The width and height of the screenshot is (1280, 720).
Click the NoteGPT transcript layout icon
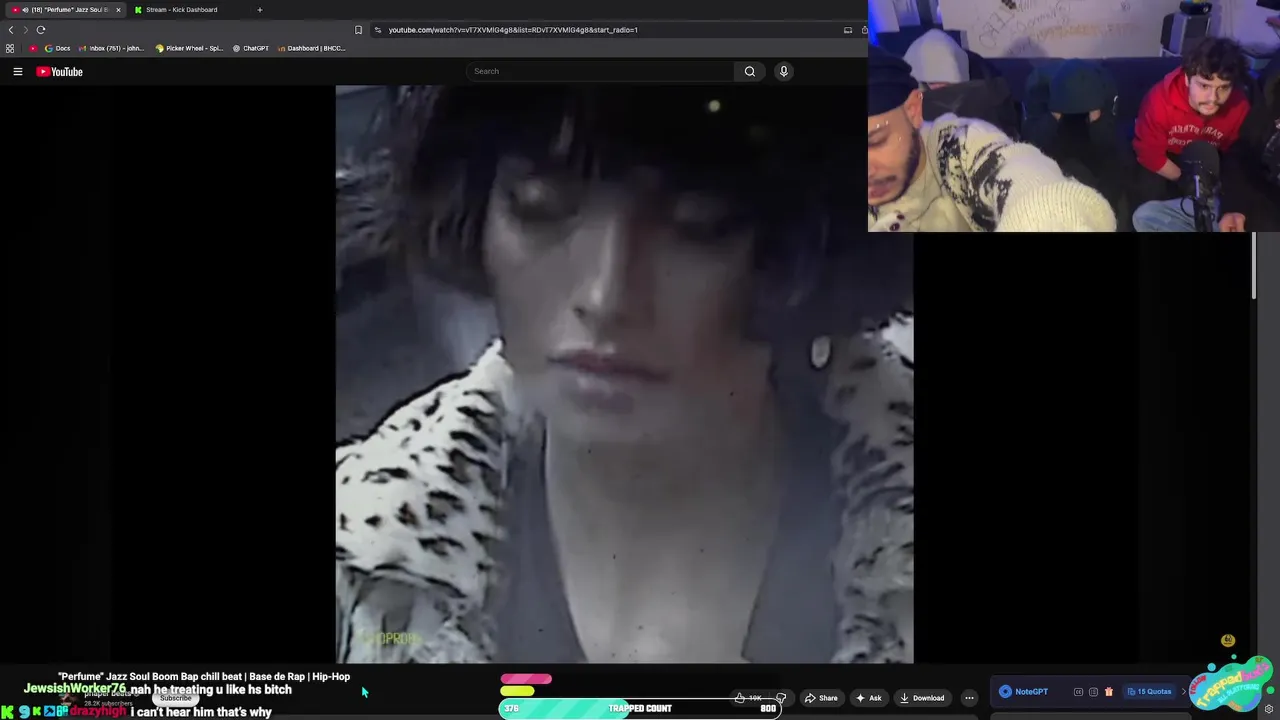tap(1093, 692)
